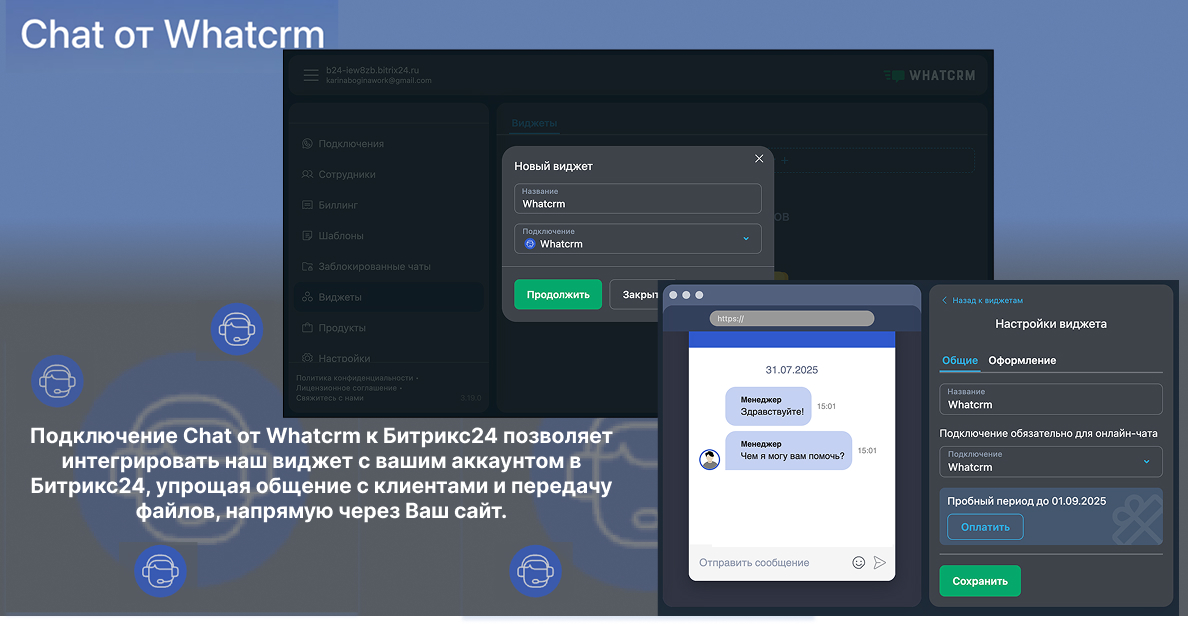The height and width of the screenshot is (624, 1188).
Task: Click the Название field in Настройки виджета
Action: (x=1051, y=399)
